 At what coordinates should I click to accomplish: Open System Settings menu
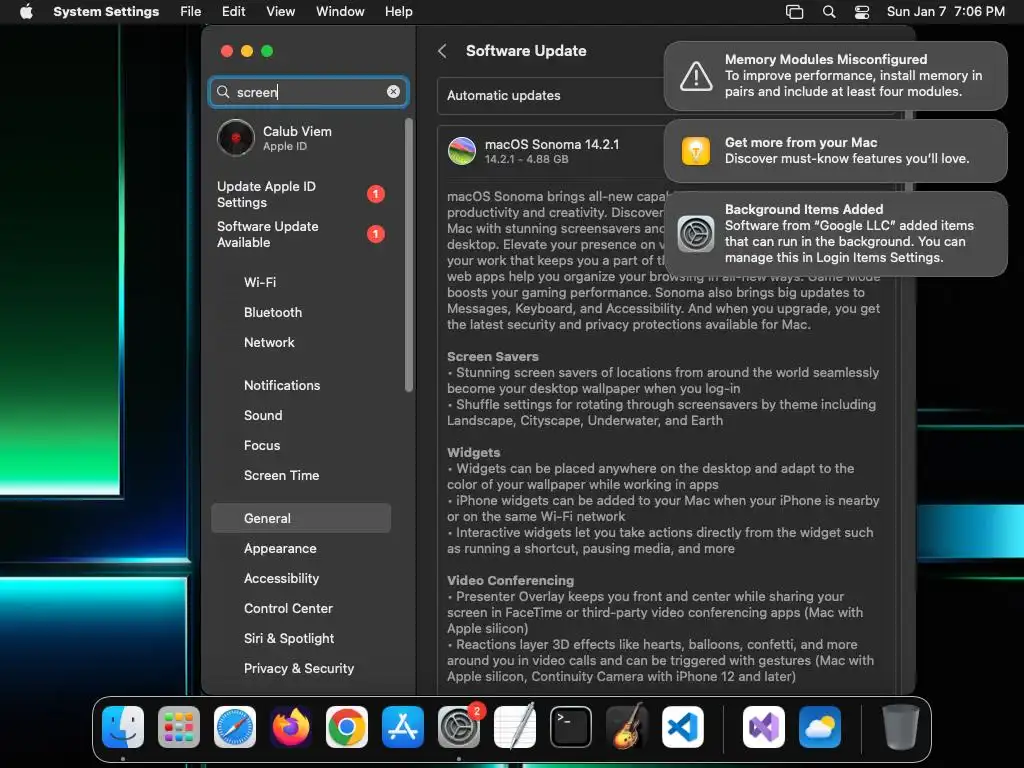(106, 12)
